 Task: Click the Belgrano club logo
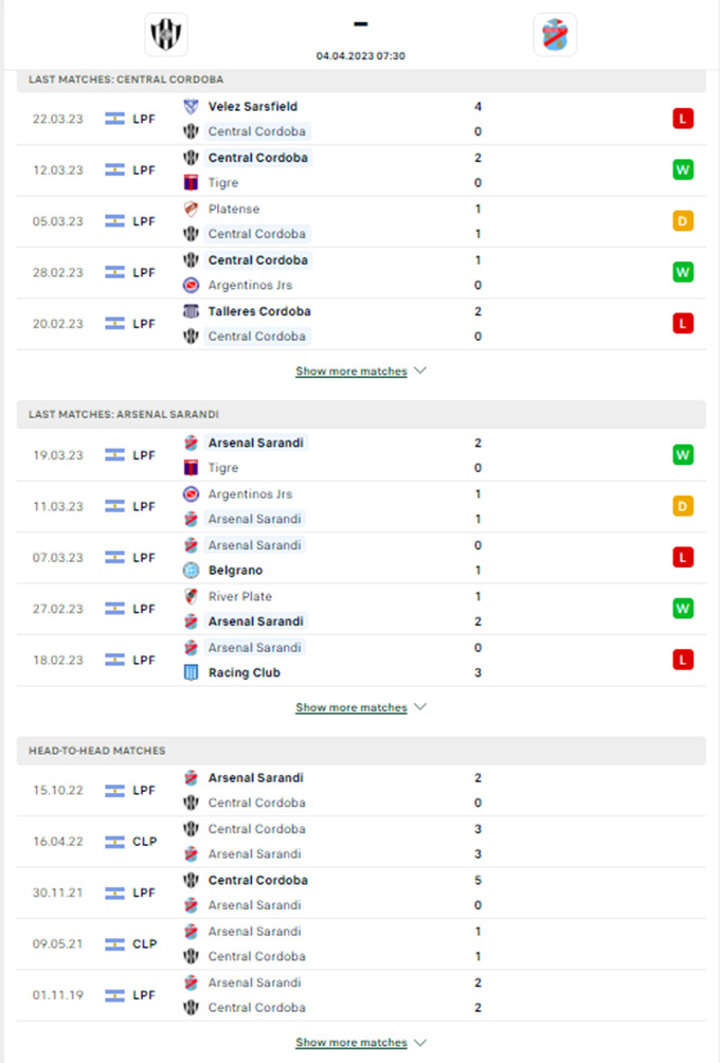tap(191, 570)
